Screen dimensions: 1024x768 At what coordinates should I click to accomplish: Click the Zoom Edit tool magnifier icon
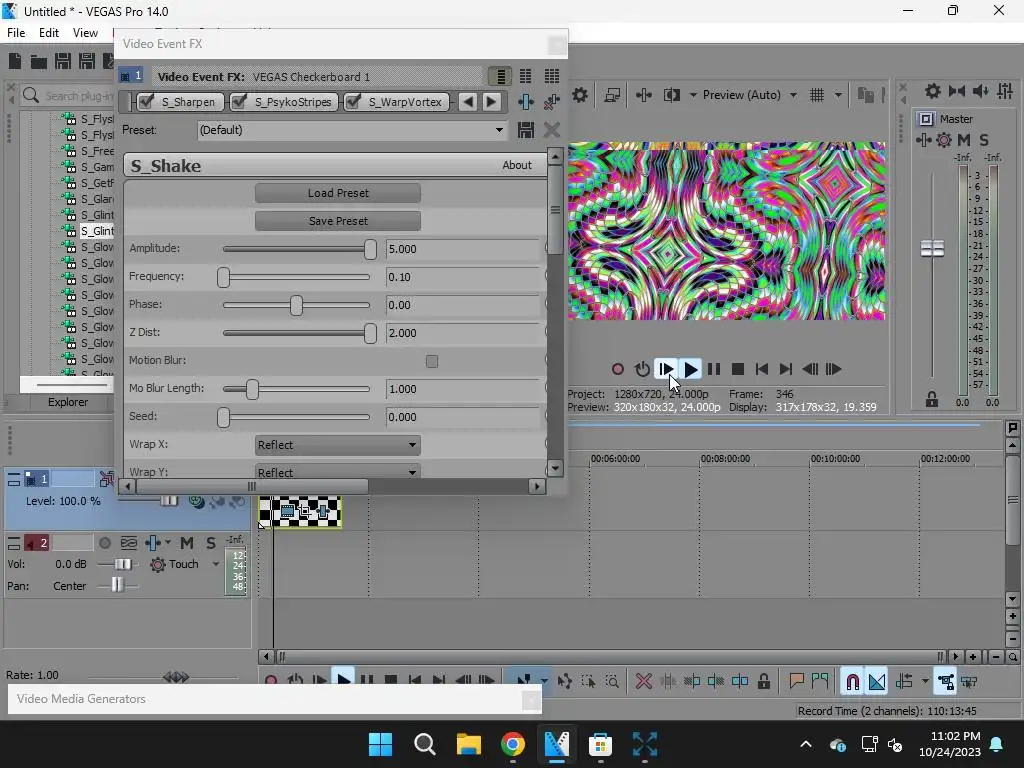coord(612,682)
